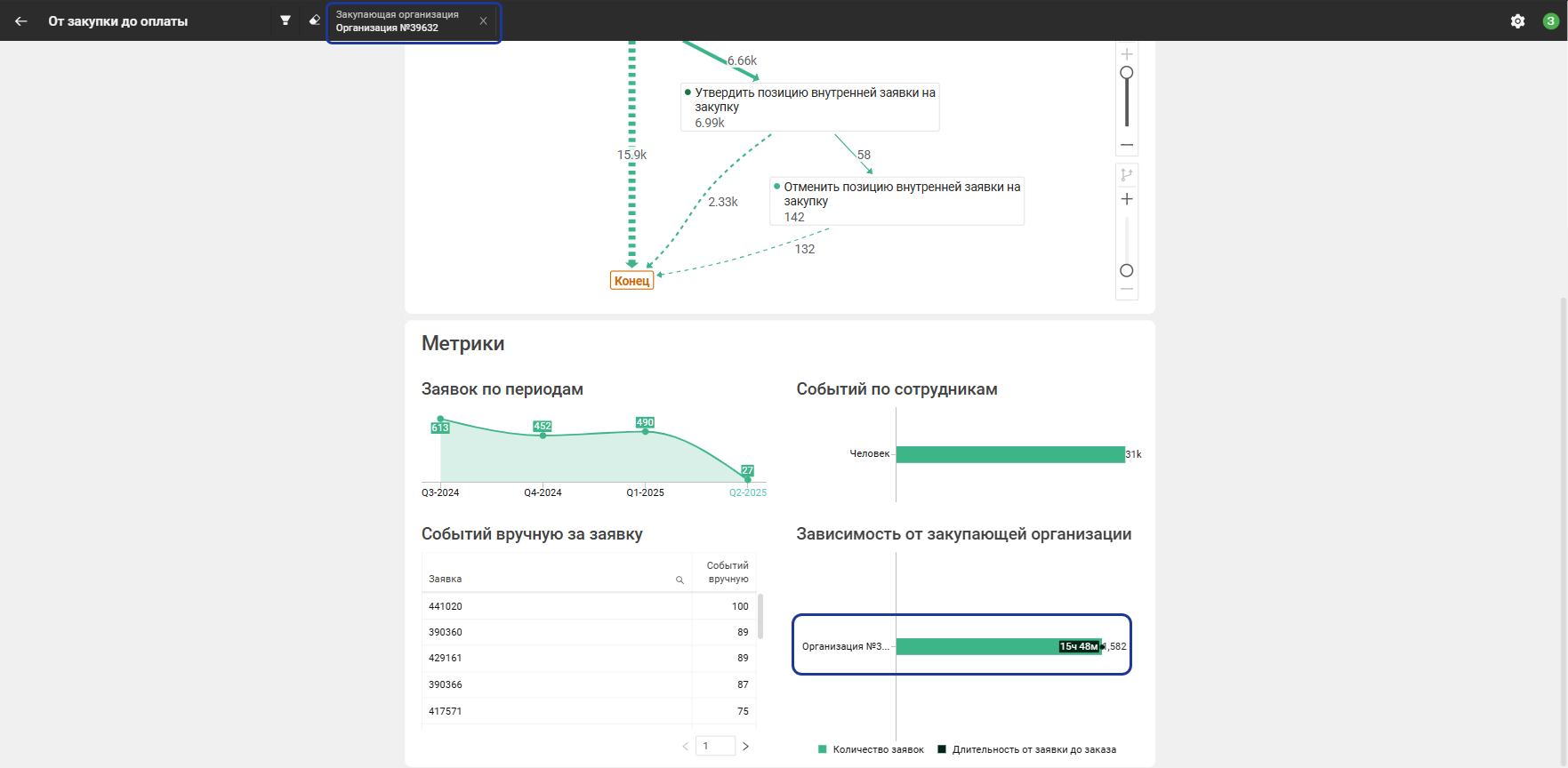Click the green user badge icon
The width and height of the screenshot is (1568, 768).
tap(1550, 21)
